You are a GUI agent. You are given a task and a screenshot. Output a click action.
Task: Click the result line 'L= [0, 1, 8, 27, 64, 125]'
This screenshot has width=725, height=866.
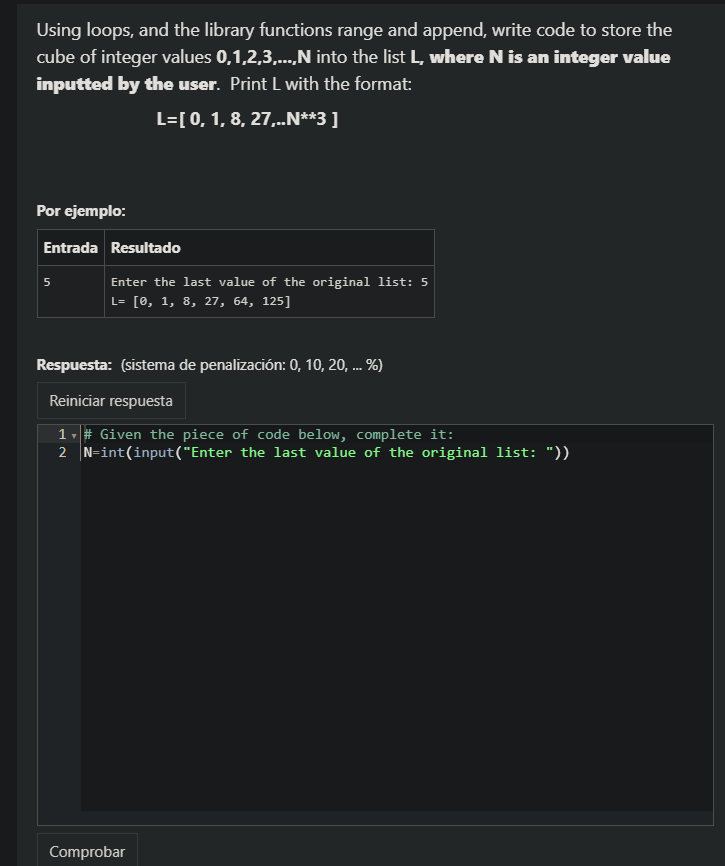tap(200, 301)
